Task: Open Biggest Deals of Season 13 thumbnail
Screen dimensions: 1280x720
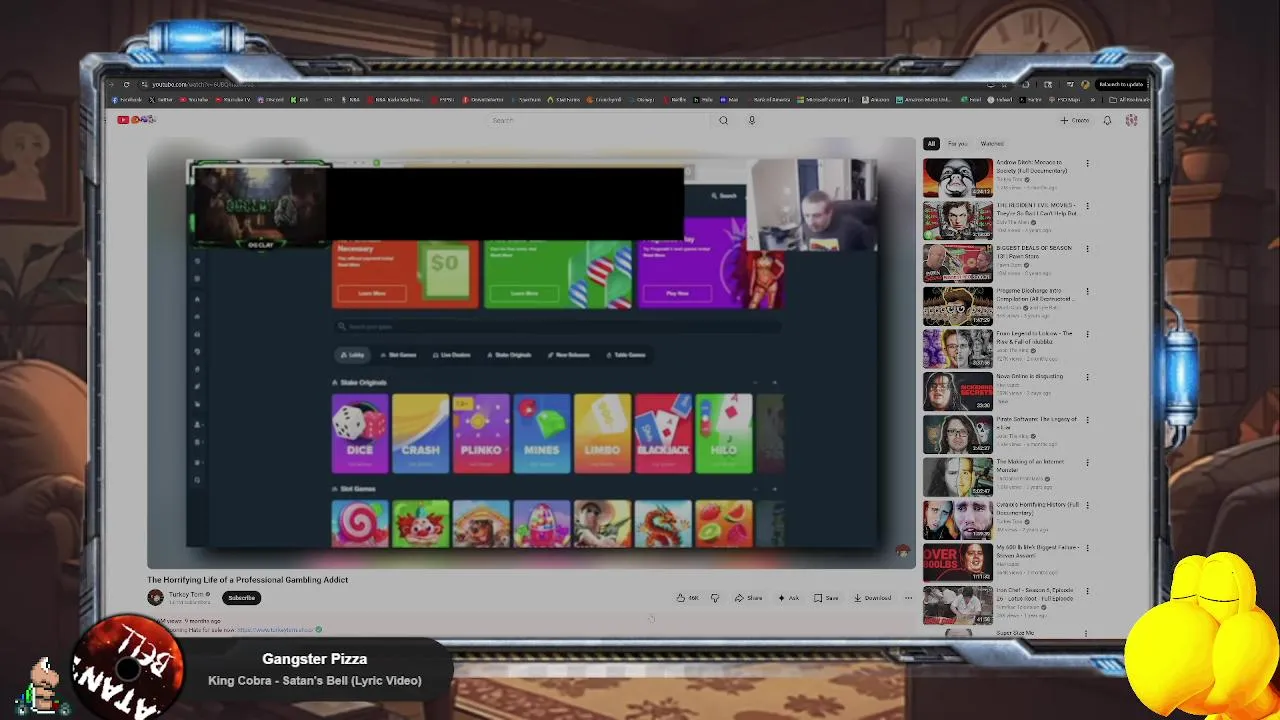Action: (958, 264)
